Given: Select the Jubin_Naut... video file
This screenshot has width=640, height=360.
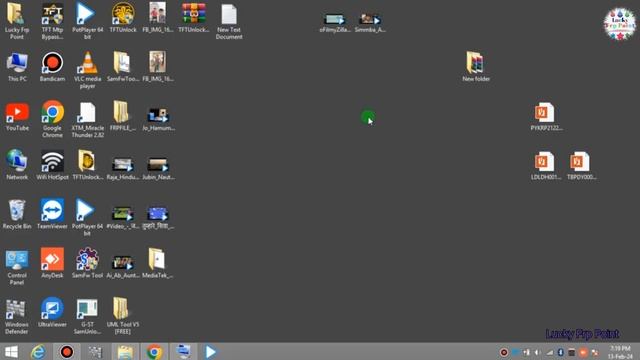Looking at the screenshot, I should [x=158, y=168].
